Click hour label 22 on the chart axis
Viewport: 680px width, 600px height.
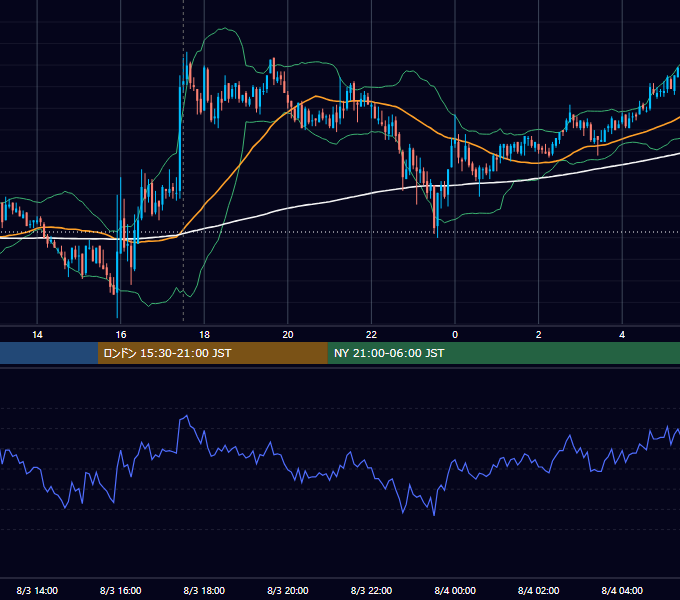click(x=371, y=335)
